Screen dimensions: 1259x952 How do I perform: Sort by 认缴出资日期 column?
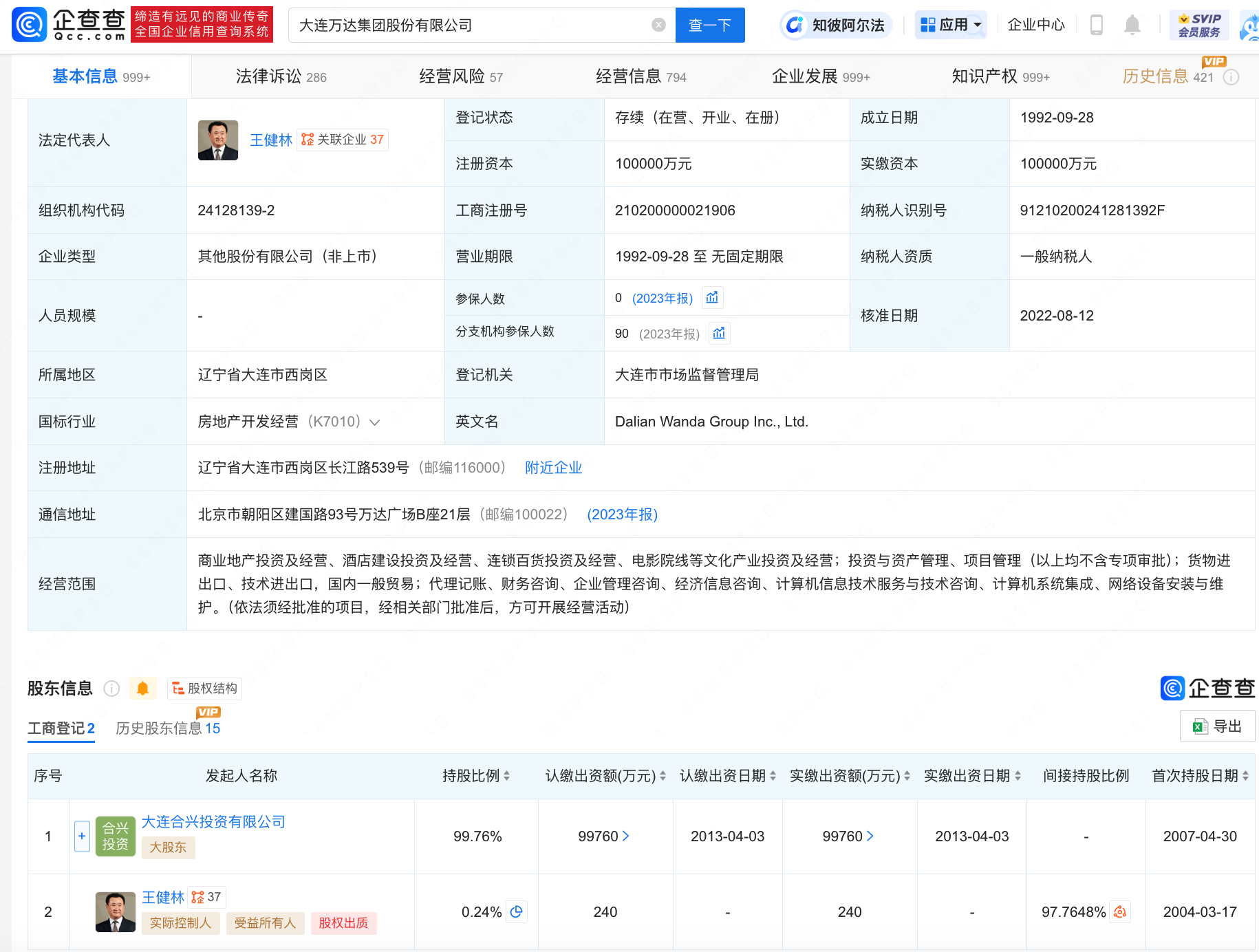pos(773,776)
